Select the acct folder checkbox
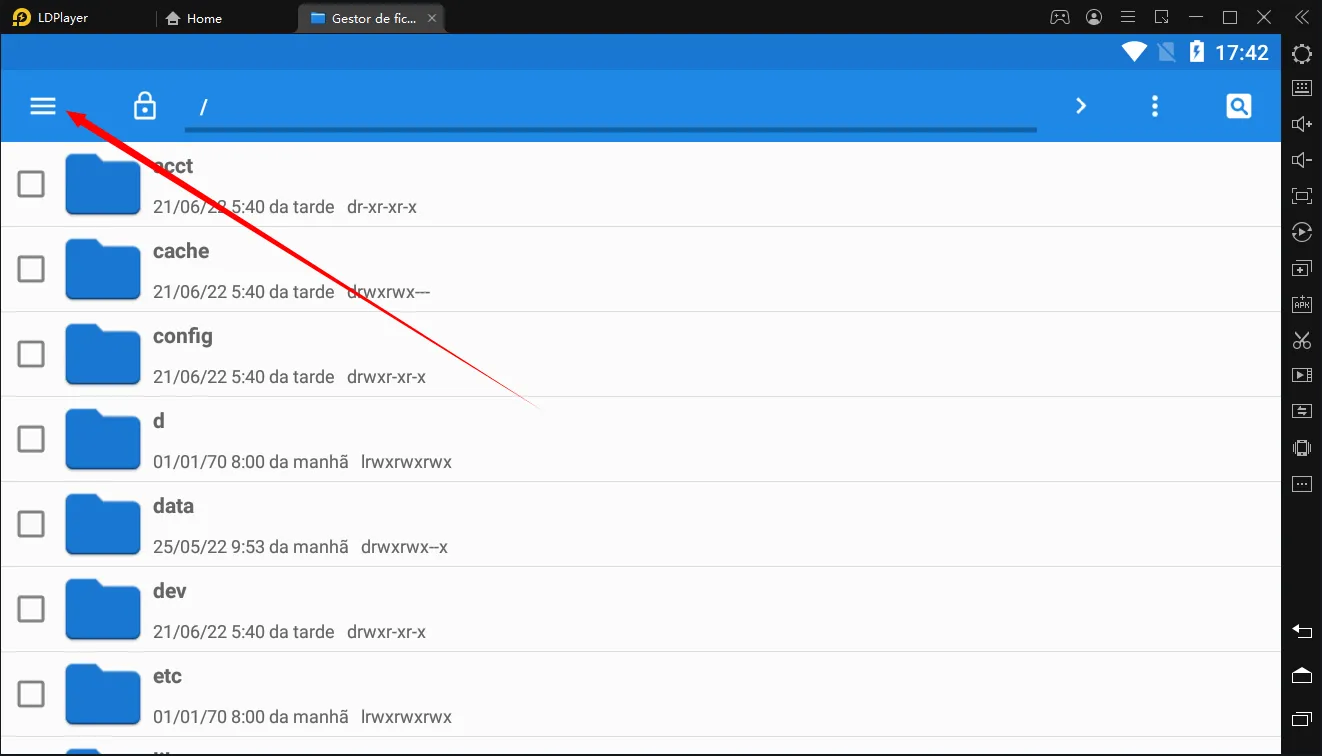 pyautogui.click(x=30, y=184)
